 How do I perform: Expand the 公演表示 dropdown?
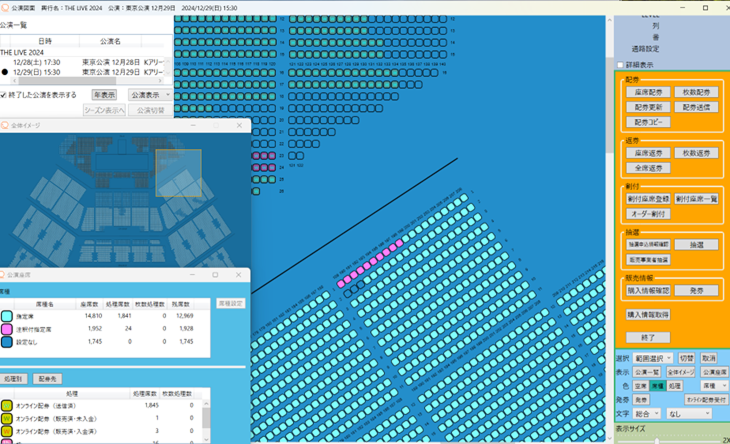pos(149,95)
